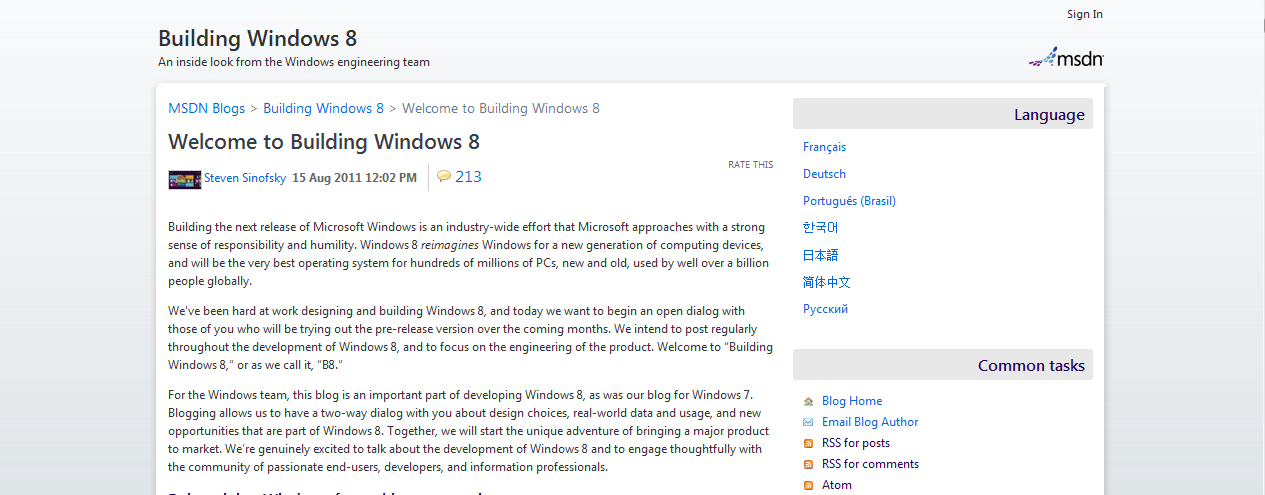View the 213 comments link

468,177
